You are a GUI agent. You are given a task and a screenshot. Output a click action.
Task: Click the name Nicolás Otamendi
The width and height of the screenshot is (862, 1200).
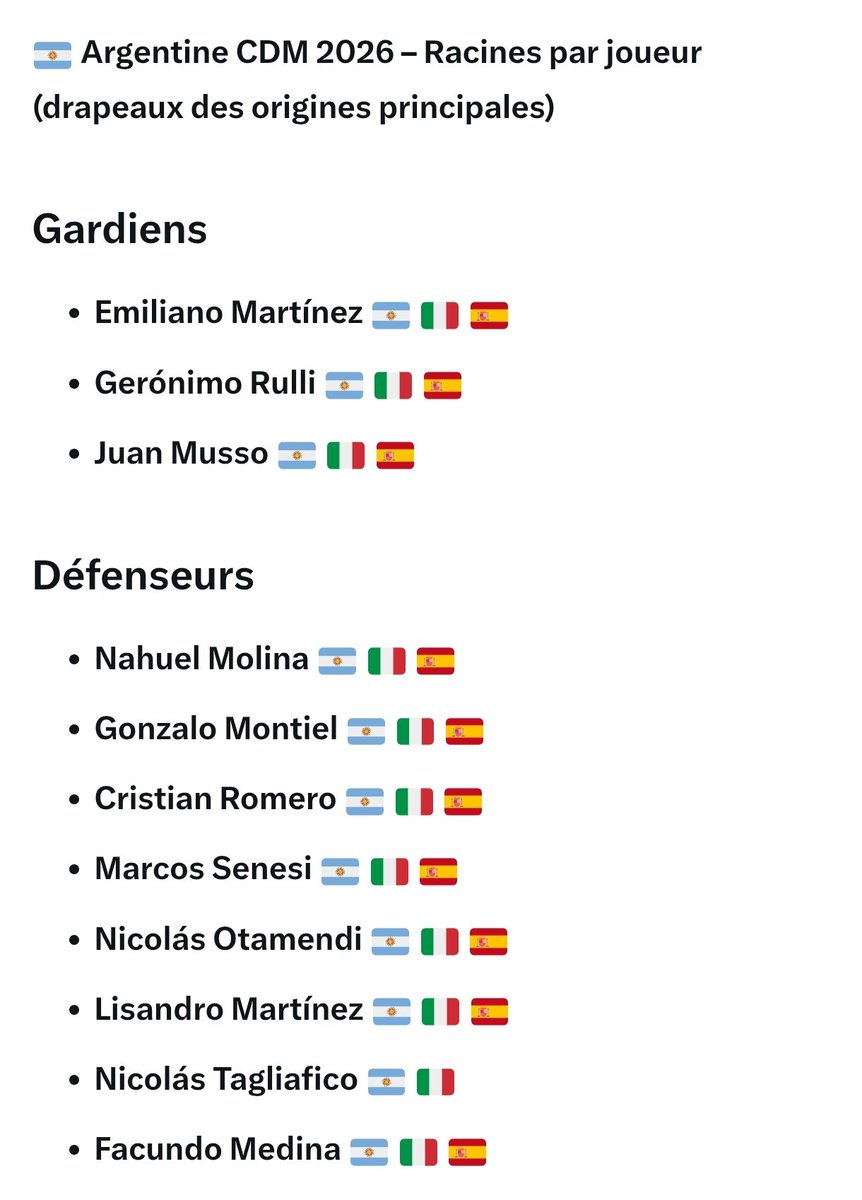pyautogui.click(x=228, y=940)
